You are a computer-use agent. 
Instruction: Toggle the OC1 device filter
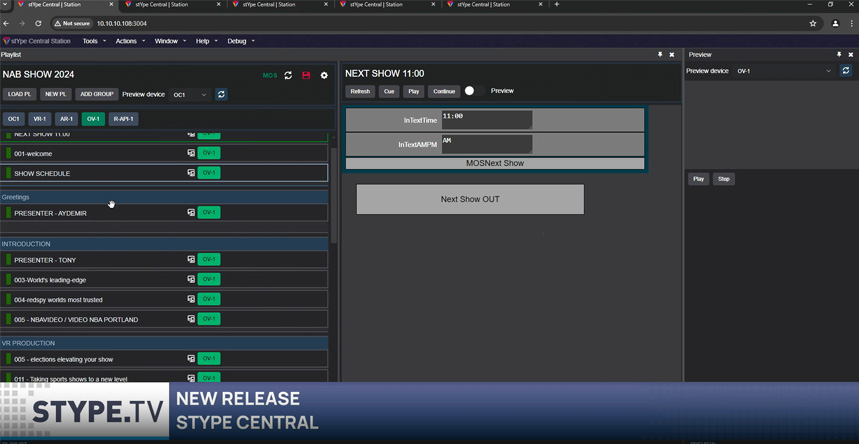pyautogui.click(x=14, y=119)
